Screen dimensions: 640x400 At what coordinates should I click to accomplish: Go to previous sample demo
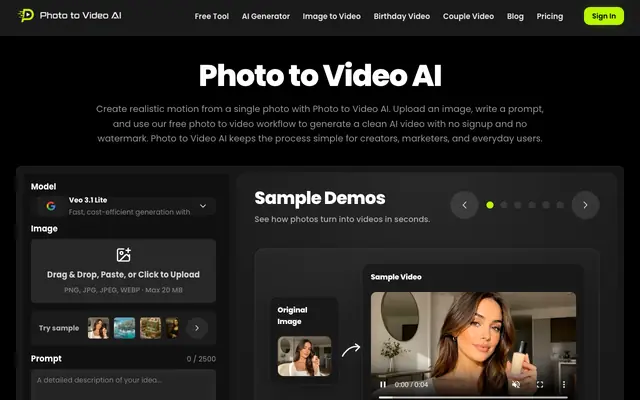464,205
